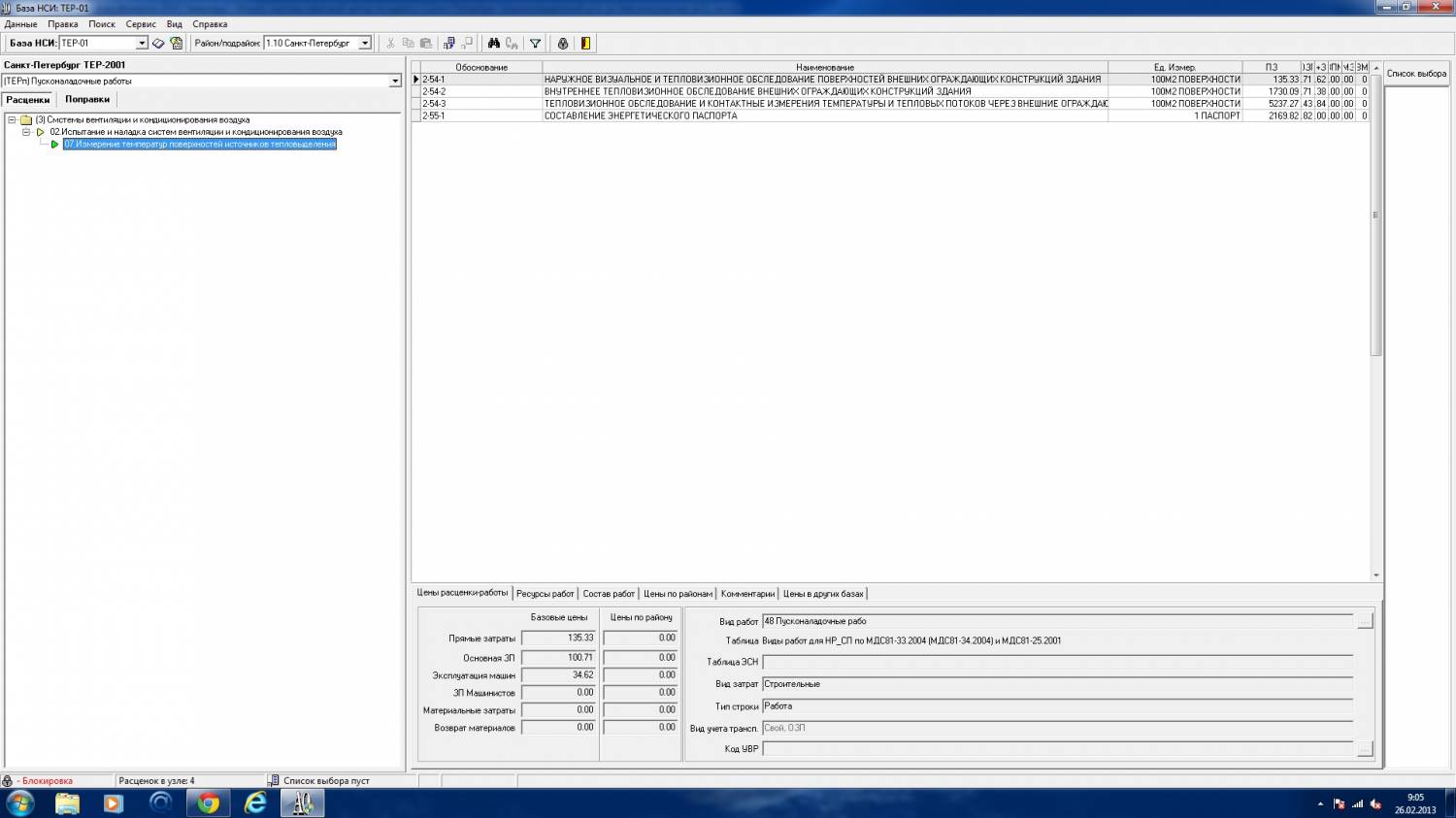
Task: Click the ellipsis button beside Вид работ field
Action: point(1365,621)
